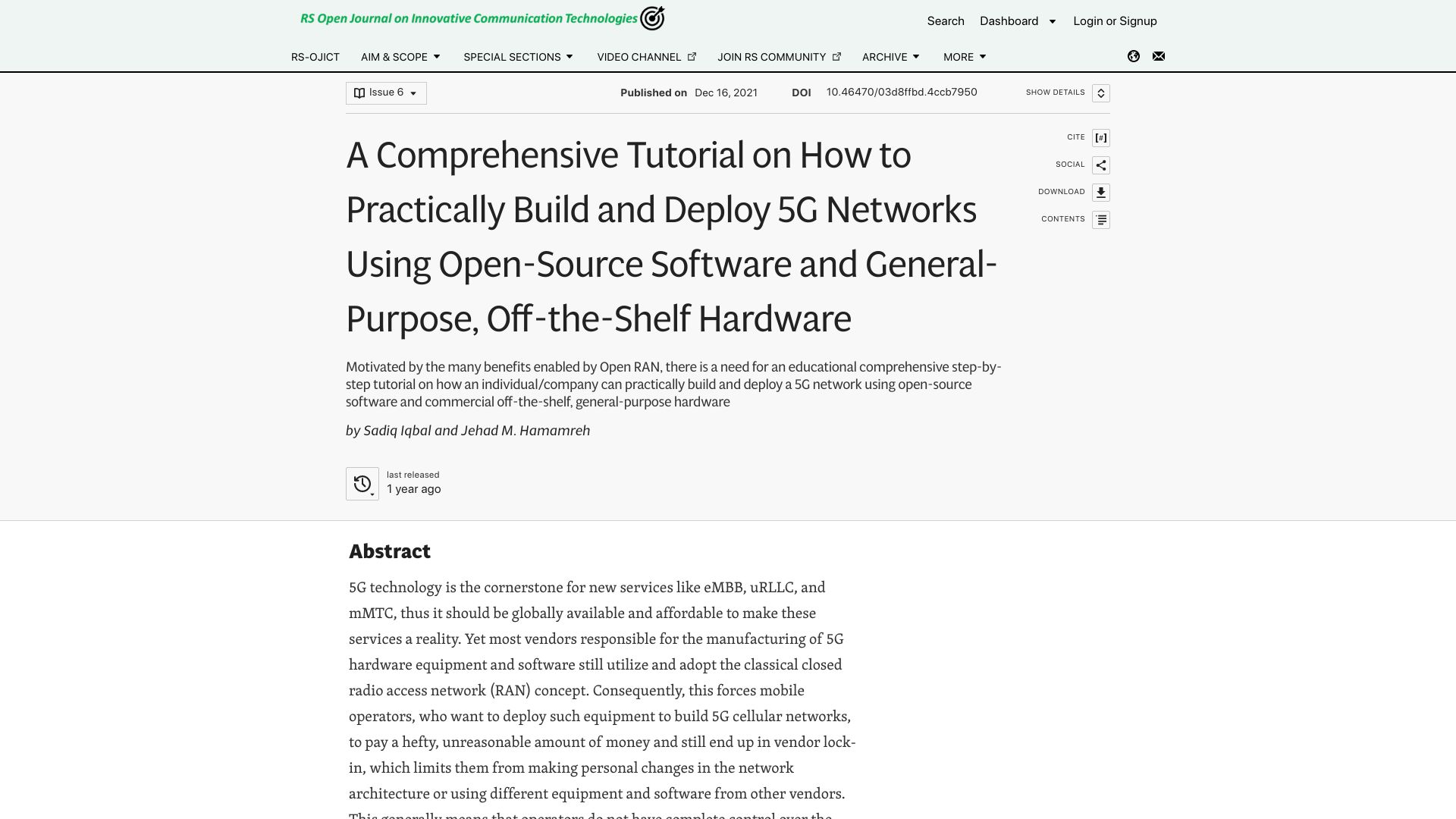
Task: Click the Cite label text
Action: click(1076, 137)
